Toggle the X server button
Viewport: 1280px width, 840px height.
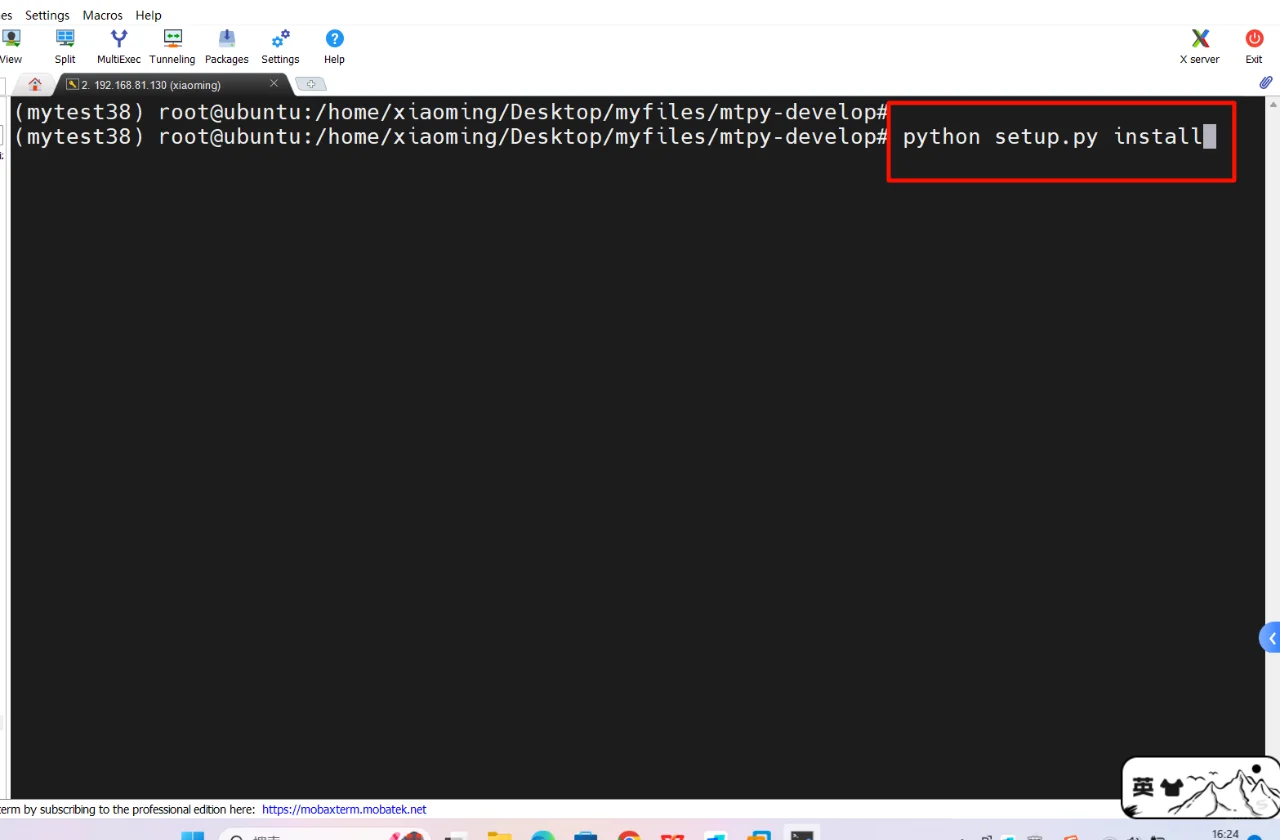(x=1200, y=46)
